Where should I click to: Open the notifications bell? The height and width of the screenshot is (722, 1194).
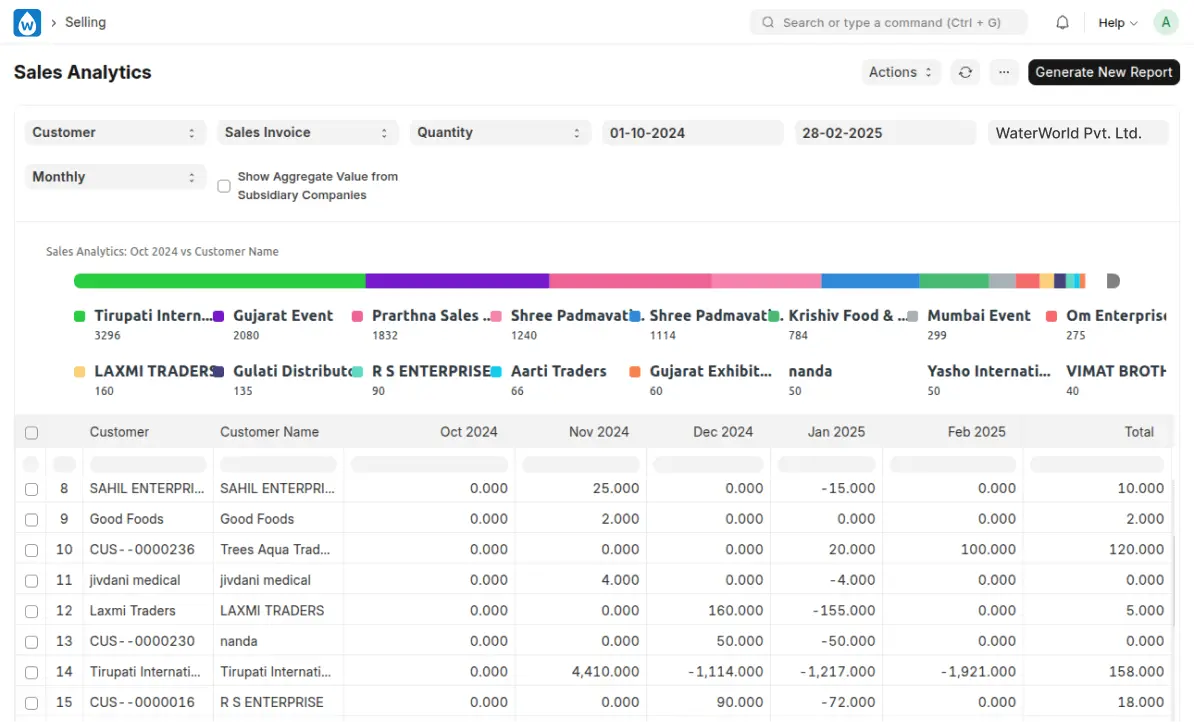(1062, 22)
